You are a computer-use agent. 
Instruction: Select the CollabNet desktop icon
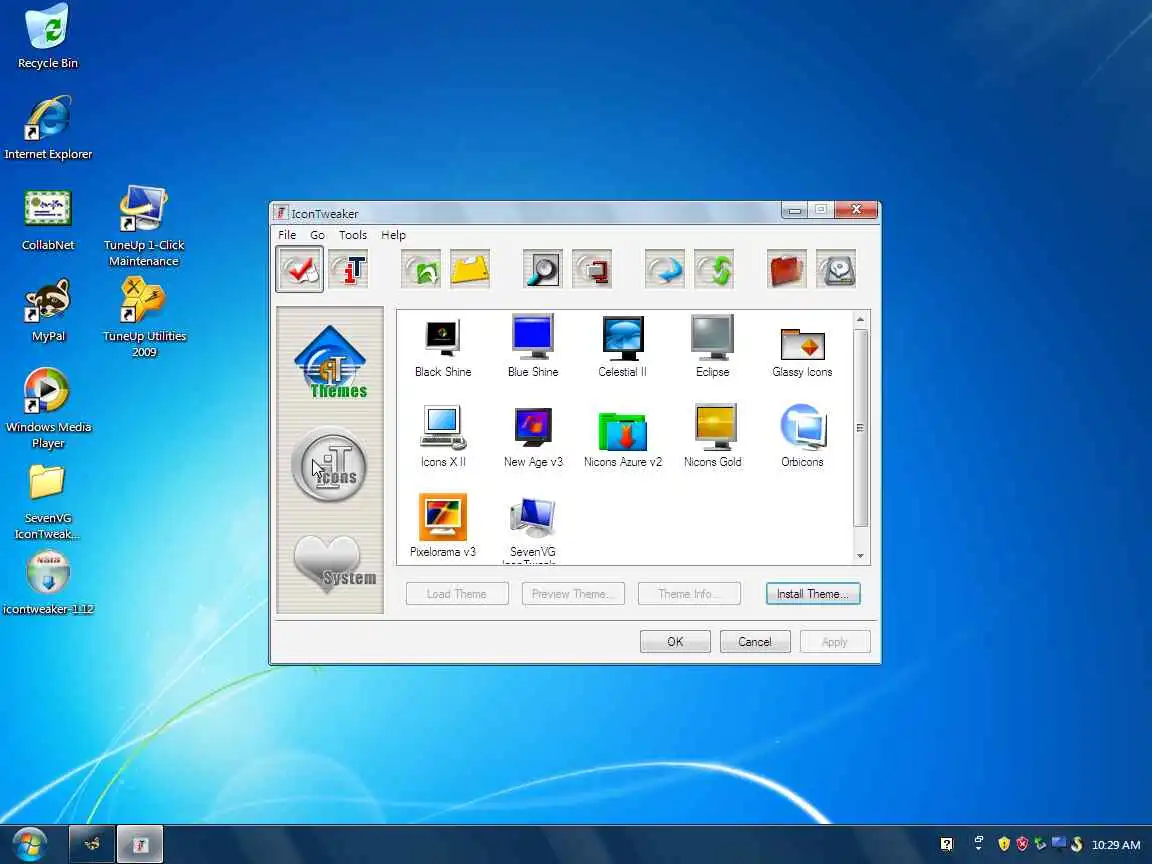tap(48, 219)
